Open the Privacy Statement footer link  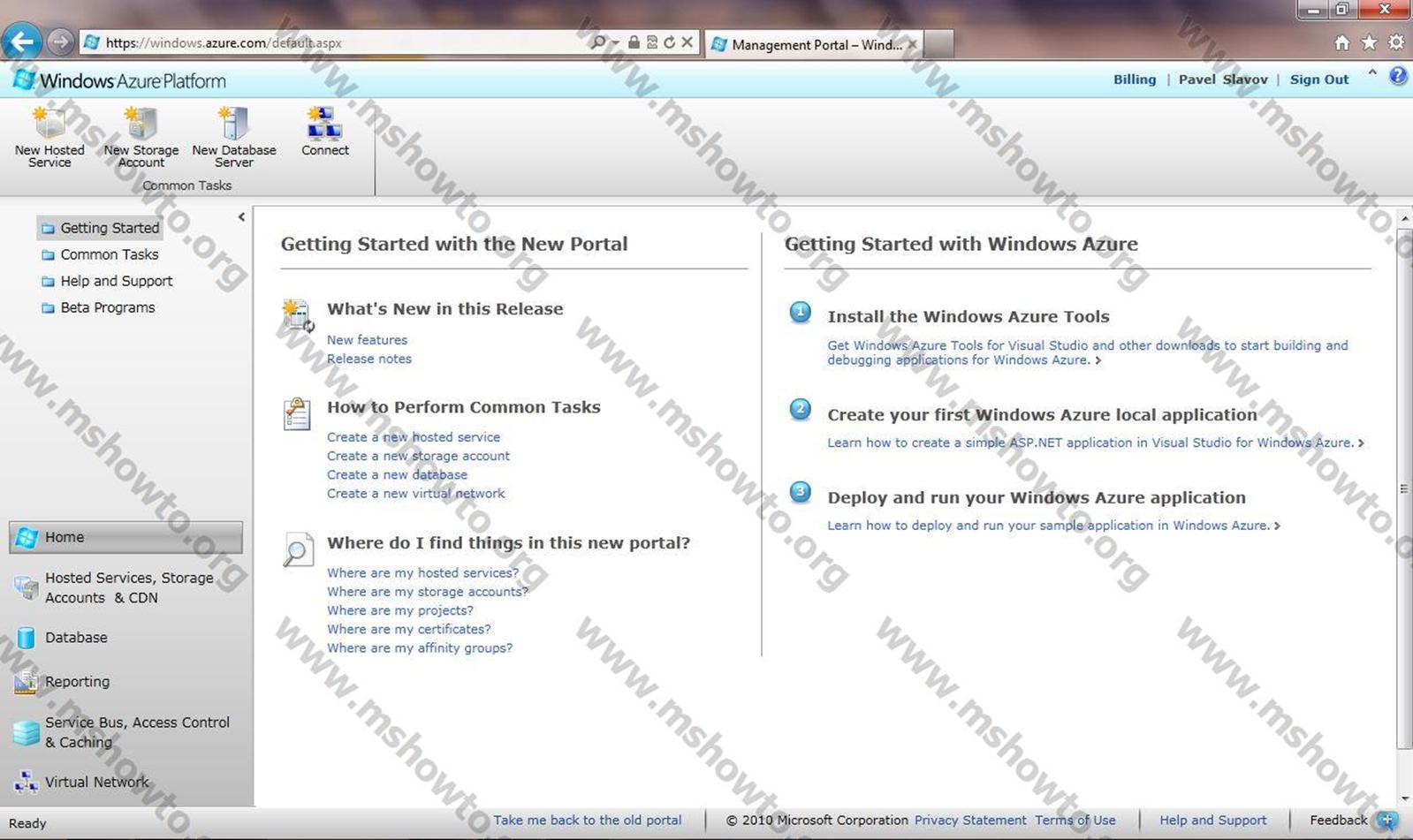coord(970,820)
